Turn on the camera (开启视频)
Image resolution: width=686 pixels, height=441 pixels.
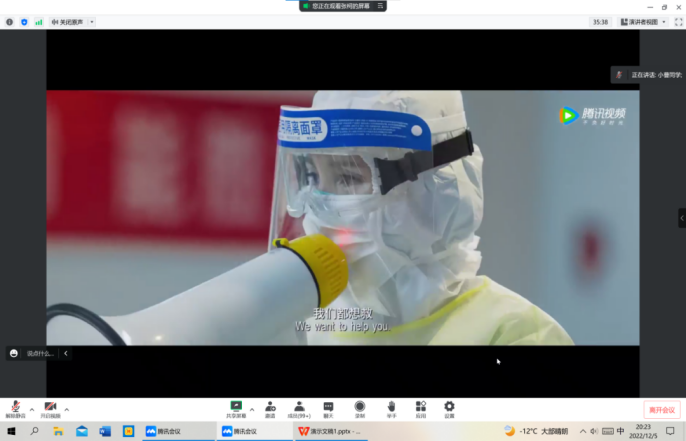coord(50,410)
